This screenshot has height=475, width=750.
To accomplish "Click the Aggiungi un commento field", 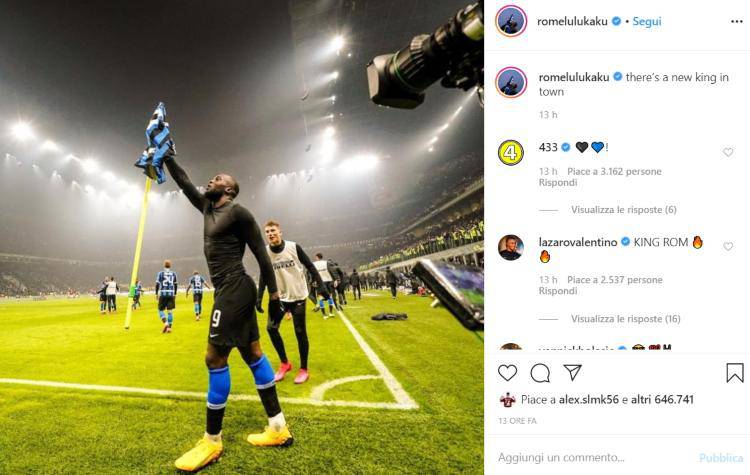I will coord(593,458).
